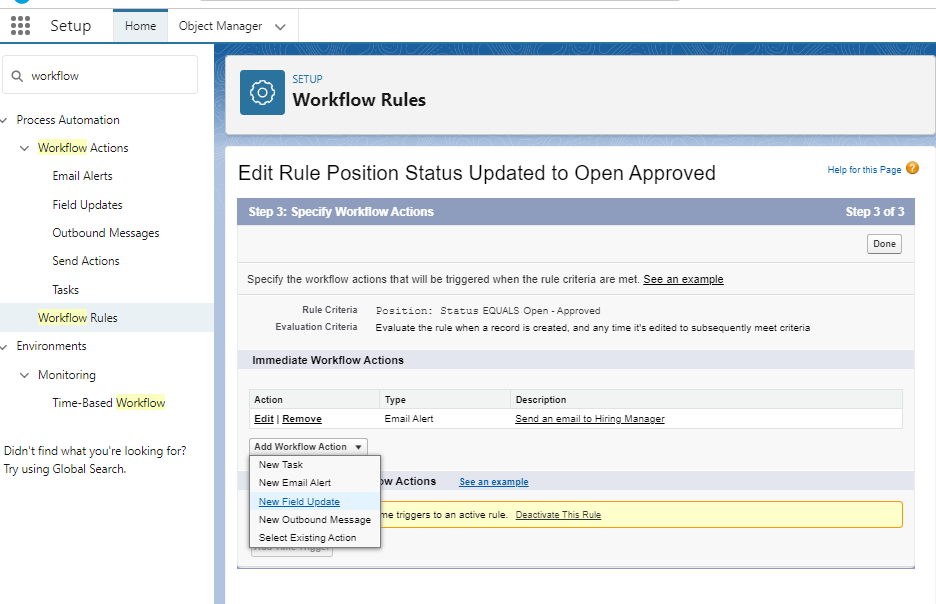Choose New Outbound Message from the menu
936x604 pixels.
[x=315, y=519]
